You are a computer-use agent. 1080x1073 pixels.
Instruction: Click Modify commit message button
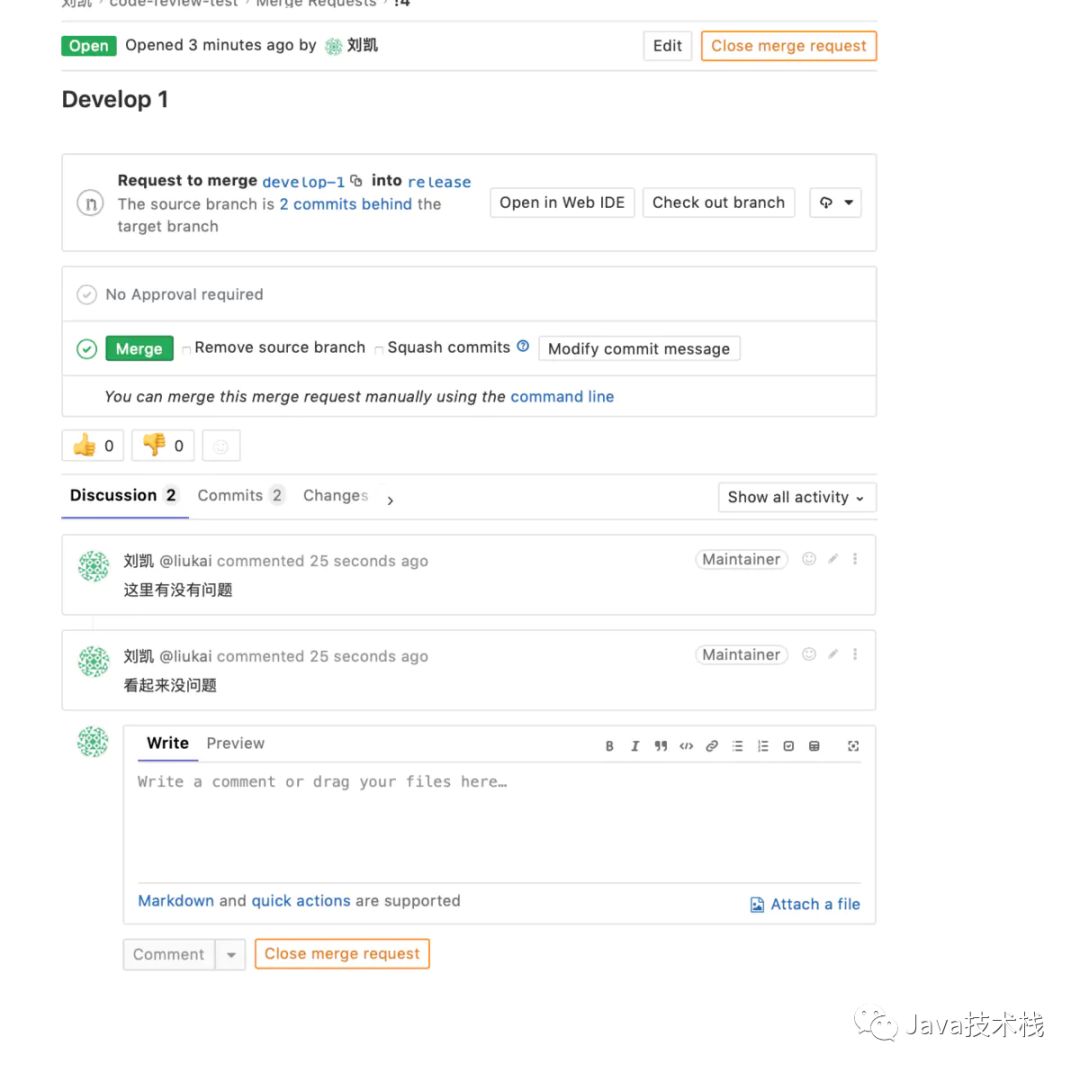(639, 349)
